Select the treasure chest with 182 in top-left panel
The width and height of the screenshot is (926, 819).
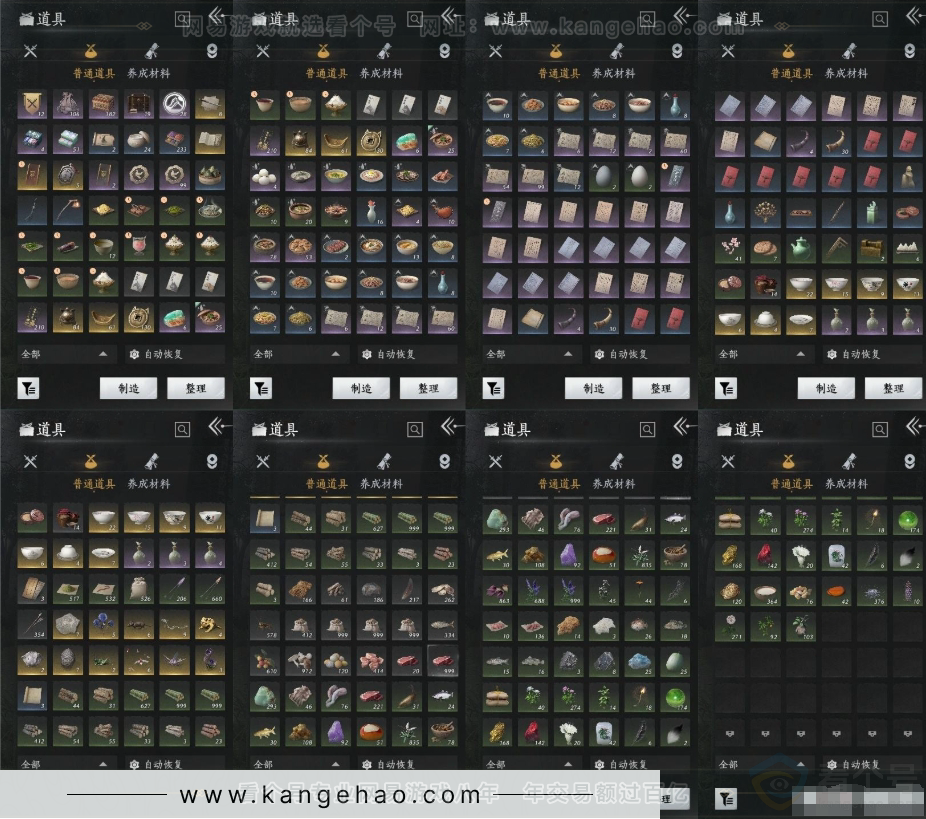coord(103,105)
